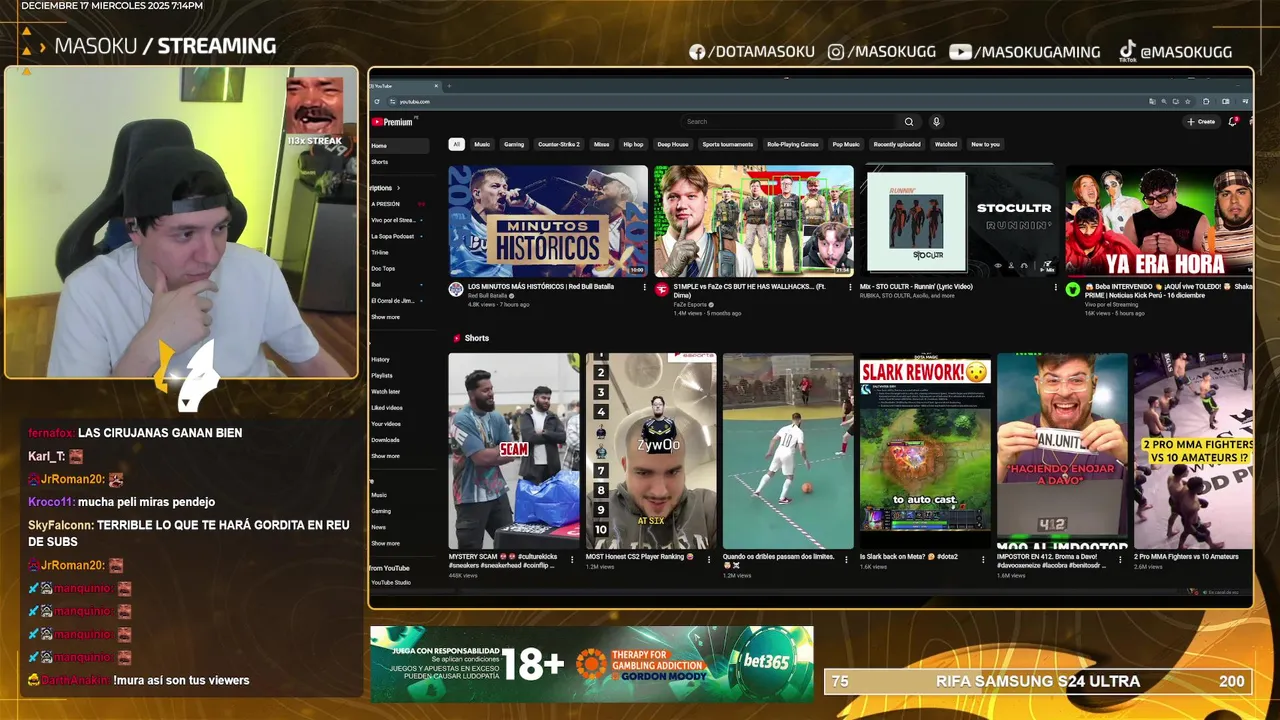Open the browser side panel icon

coord(1224,101)
